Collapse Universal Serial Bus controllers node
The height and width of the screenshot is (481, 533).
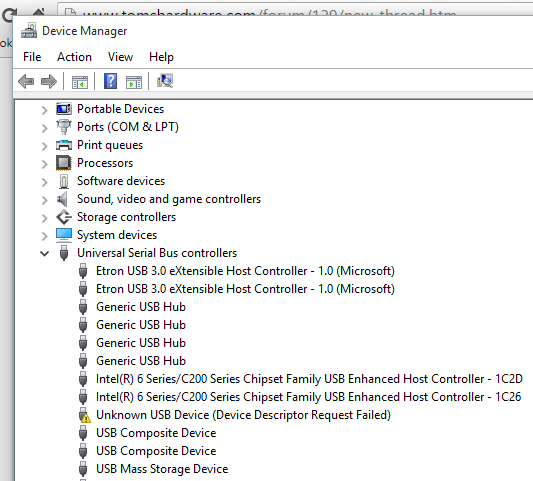pyautogui.click(x=44, y=254)
